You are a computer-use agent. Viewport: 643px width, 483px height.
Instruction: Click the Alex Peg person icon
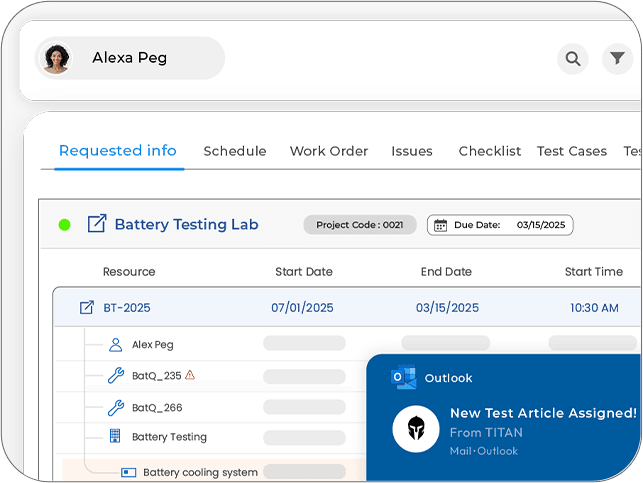pyautogui.click(x=115, y=345)
